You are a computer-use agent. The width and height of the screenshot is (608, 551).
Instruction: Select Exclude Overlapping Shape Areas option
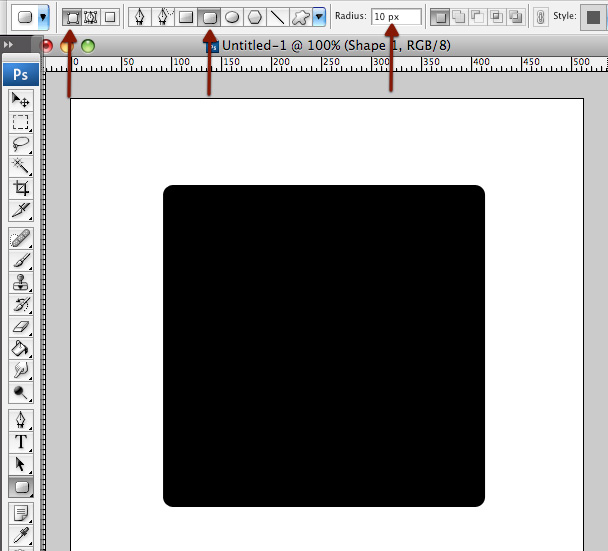pyautogui.click(x=515, y=17)
